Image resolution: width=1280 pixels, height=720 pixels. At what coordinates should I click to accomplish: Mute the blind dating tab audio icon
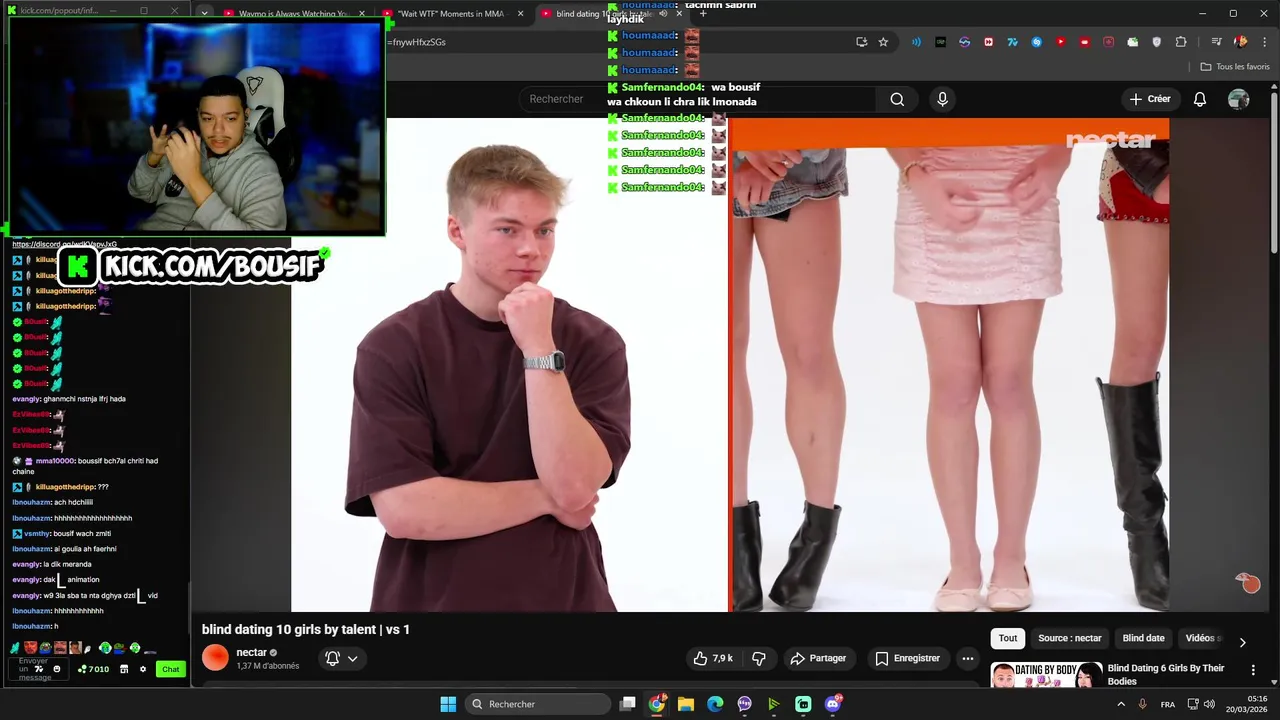pos(662,14)
